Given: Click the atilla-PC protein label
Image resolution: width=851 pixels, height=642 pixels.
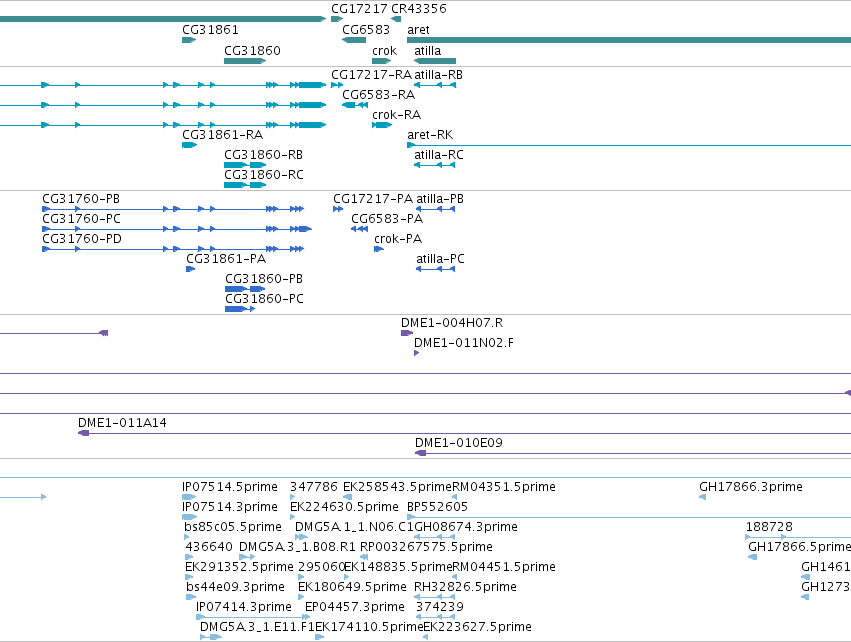Looking at the screenshot, I should click(440, 259).
